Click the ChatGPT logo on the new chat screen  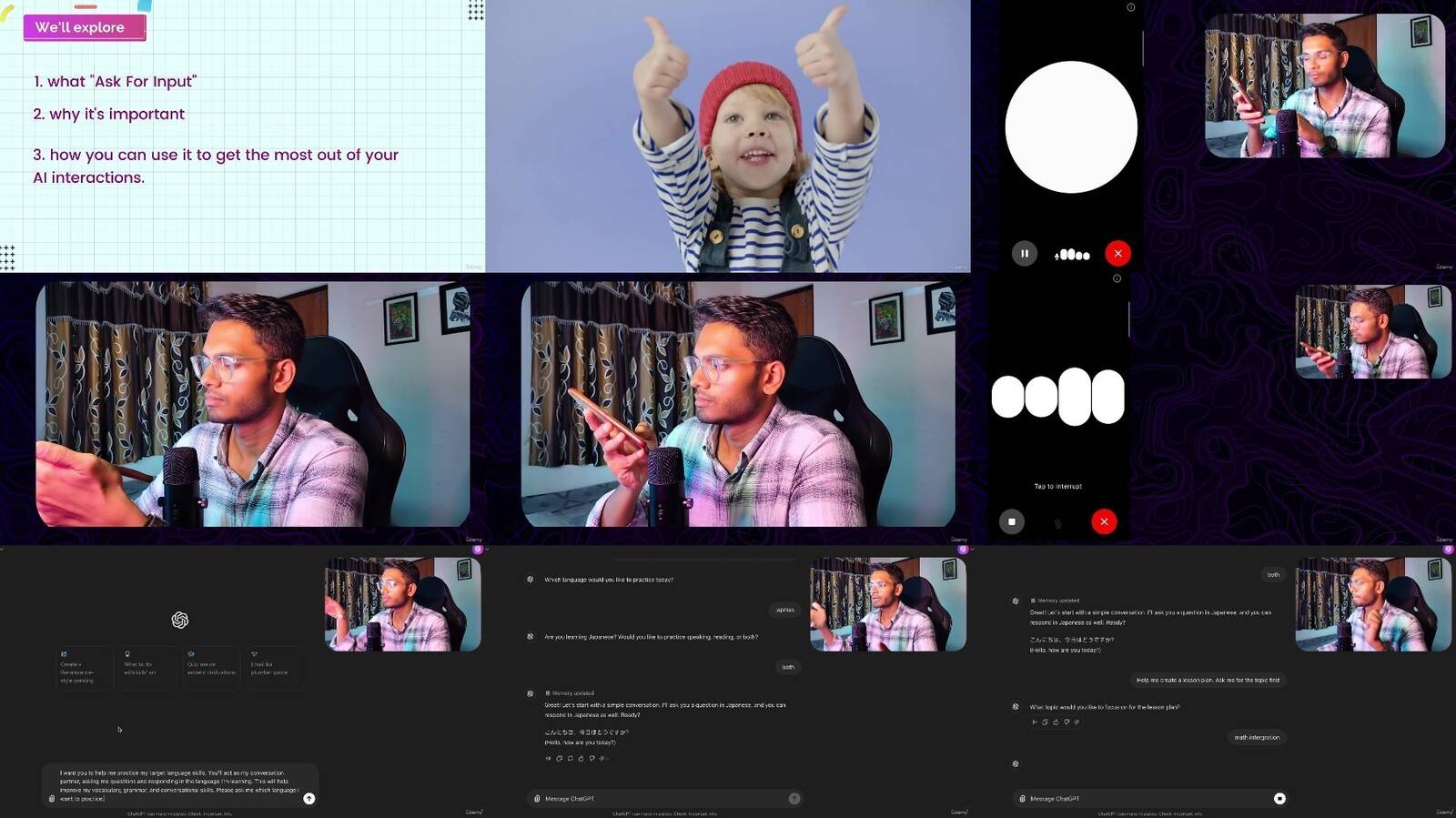point(180,620)
